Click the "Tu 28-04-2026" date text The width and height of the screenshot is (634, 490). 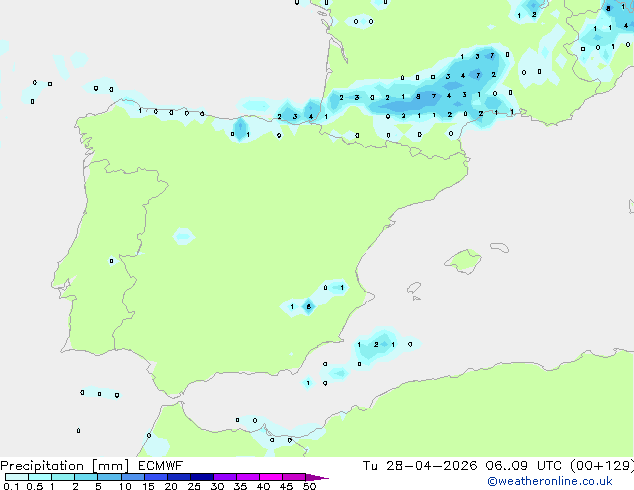[x=420, y=466]
